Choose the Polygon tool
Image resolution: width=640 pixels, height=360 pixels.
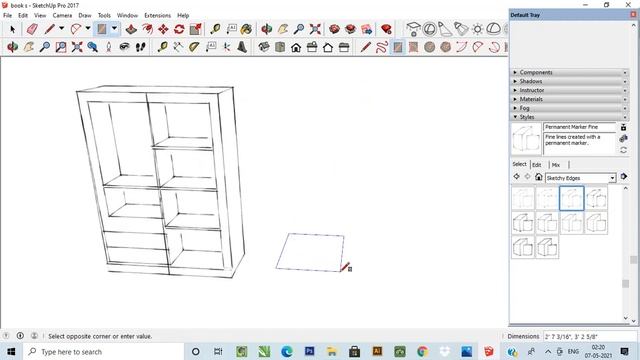(445, 47)
